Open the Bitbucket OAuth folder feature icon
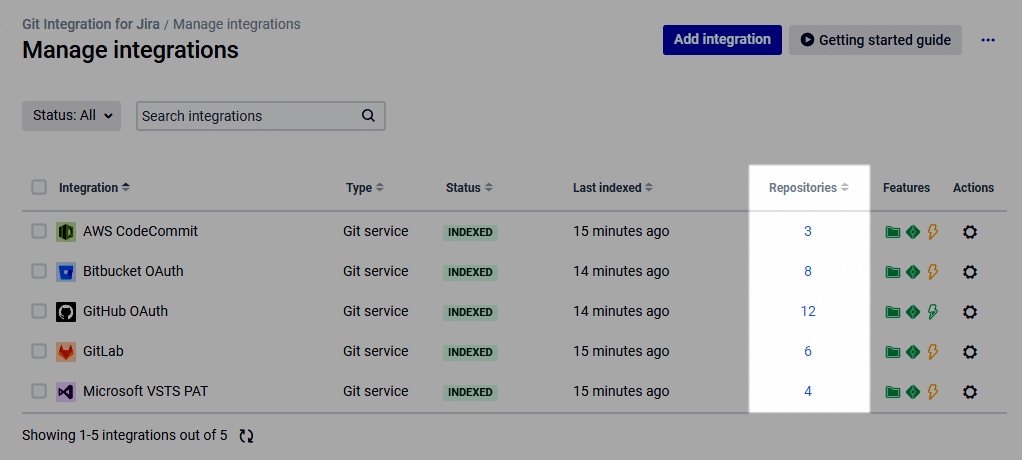Viewport: 1022px width, 460px height. (892, 272)
